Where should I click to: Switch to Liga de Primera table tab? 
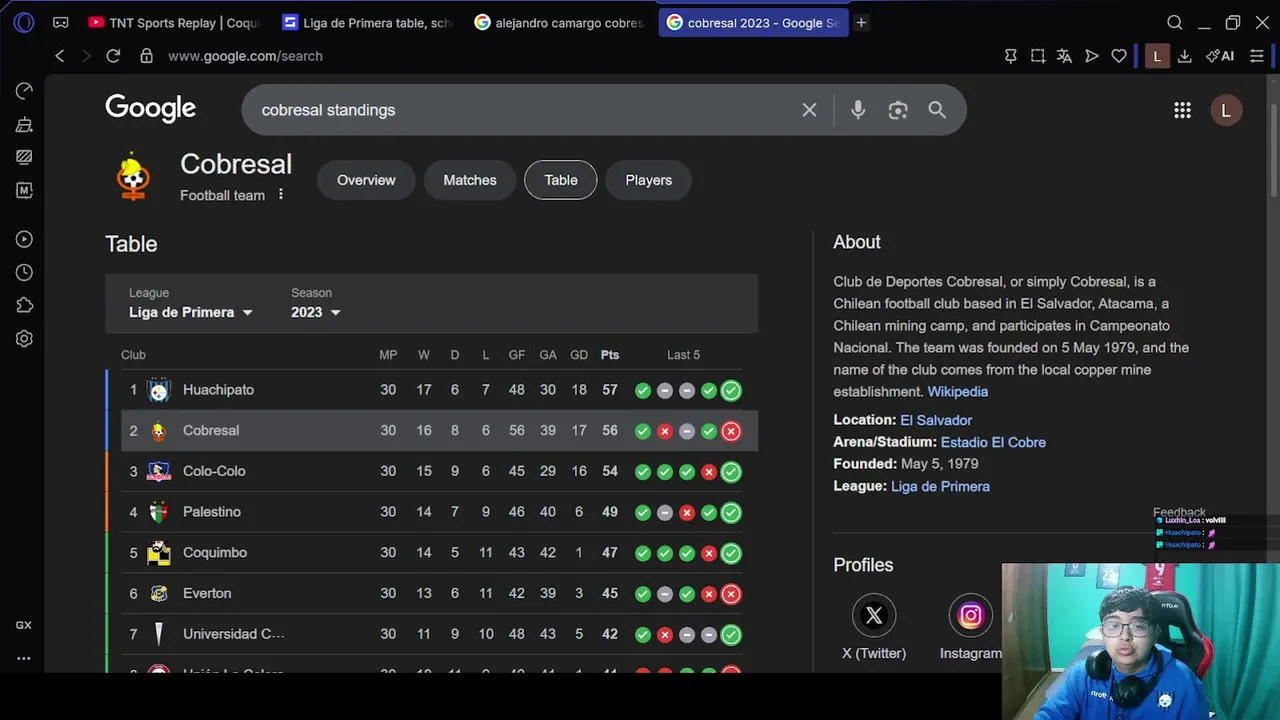[x=367, y=22]
